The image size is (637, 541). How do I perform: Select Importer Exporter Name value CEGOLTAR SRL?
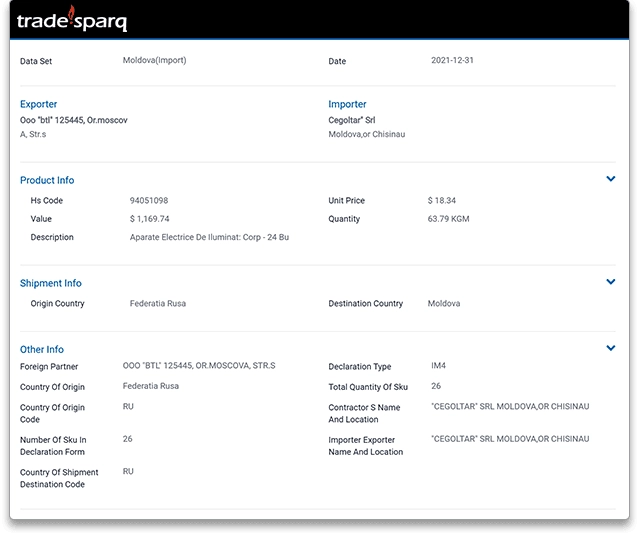[x=510, y=439]
